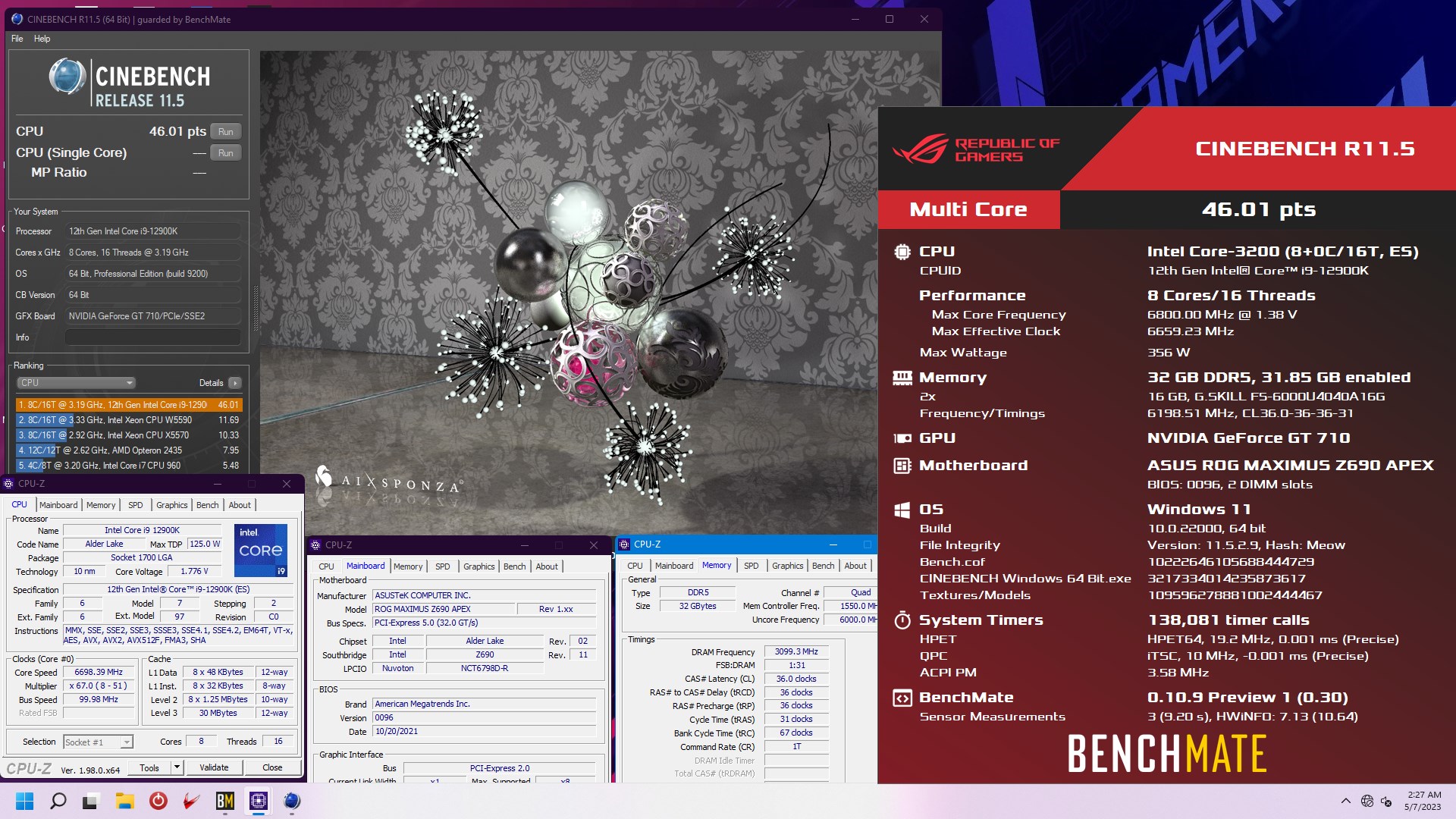Show hidden system tray icons chevron

[1345, 801]
